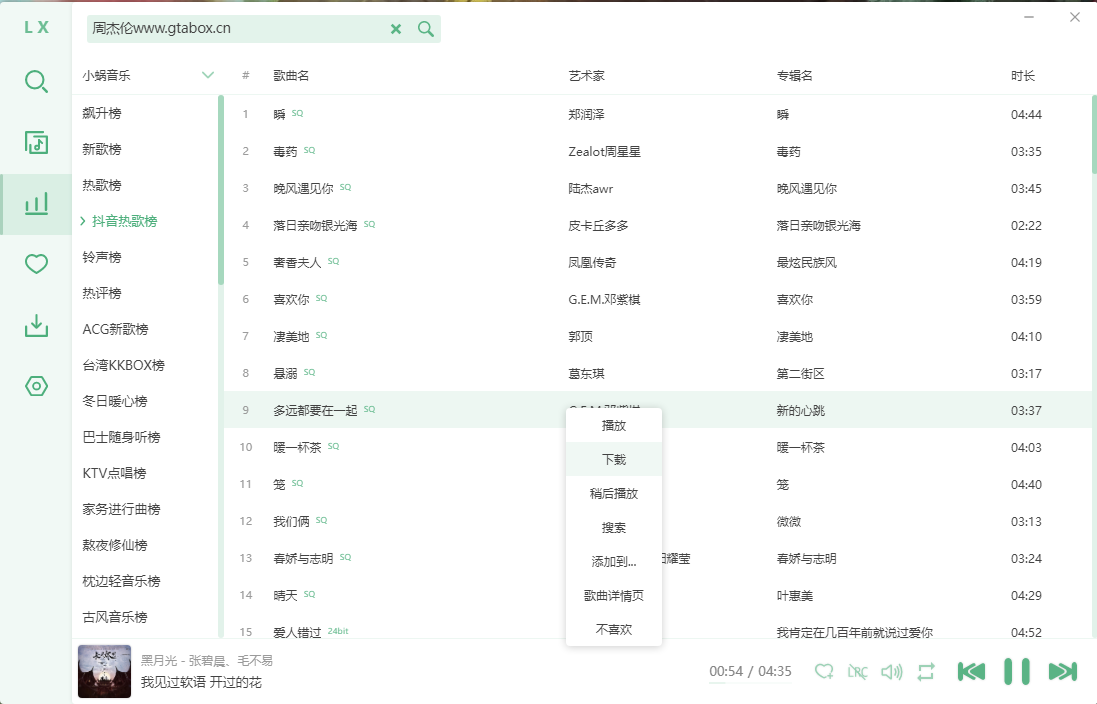This screenshot has width=1097, height=704.
Task: Clear the search box text
Action: [396, 29]
